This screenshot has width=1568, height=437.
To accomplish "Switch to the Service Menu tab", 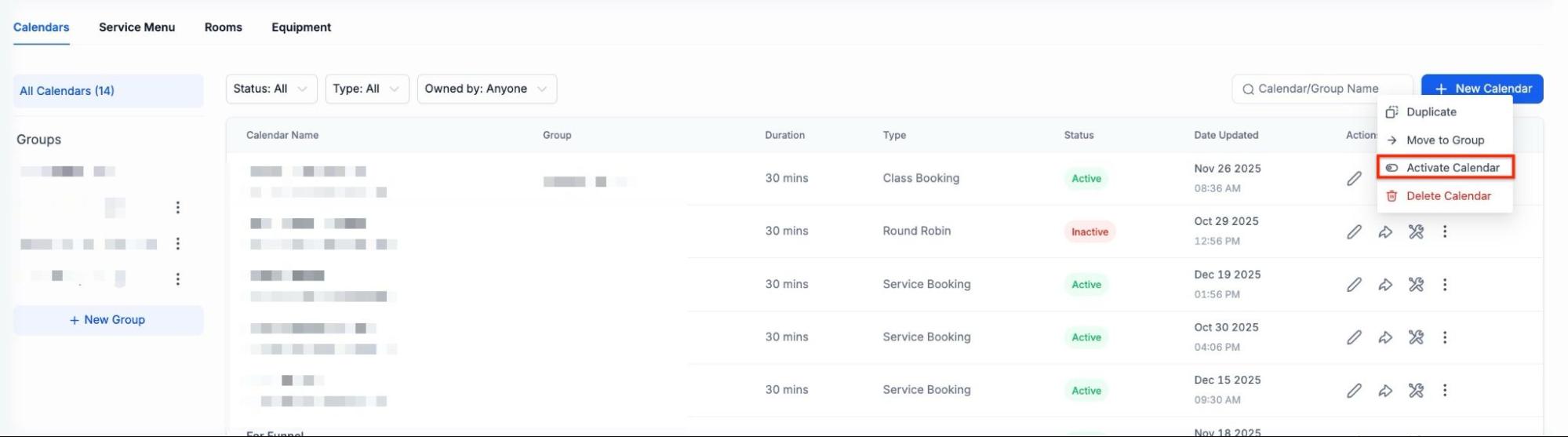I will coord(136,27).
